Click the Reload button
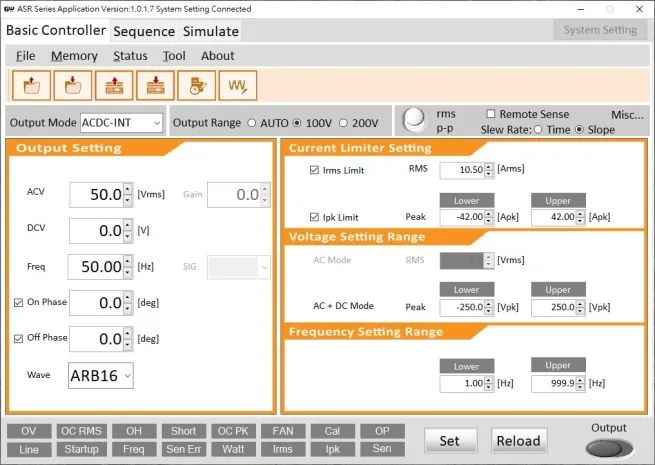Screen dimensions: 655x465 [x=519, y=440]
